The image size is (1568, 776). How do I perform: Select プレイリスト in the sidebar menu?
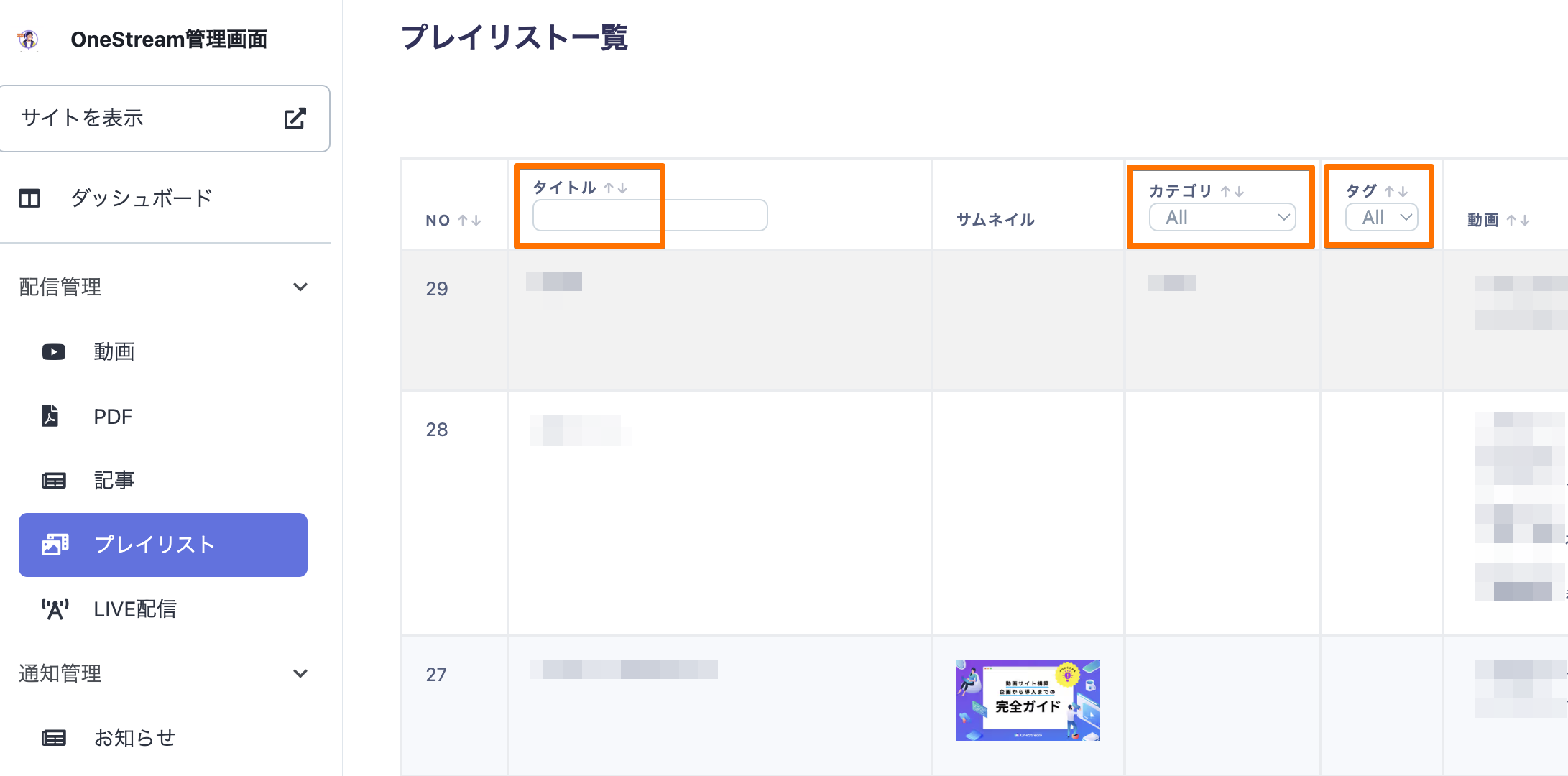coord(163,545)
